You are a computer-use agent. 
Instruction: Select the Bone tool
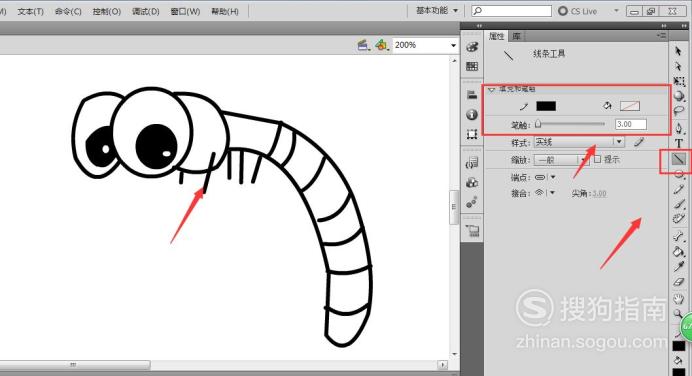(679, 237)
